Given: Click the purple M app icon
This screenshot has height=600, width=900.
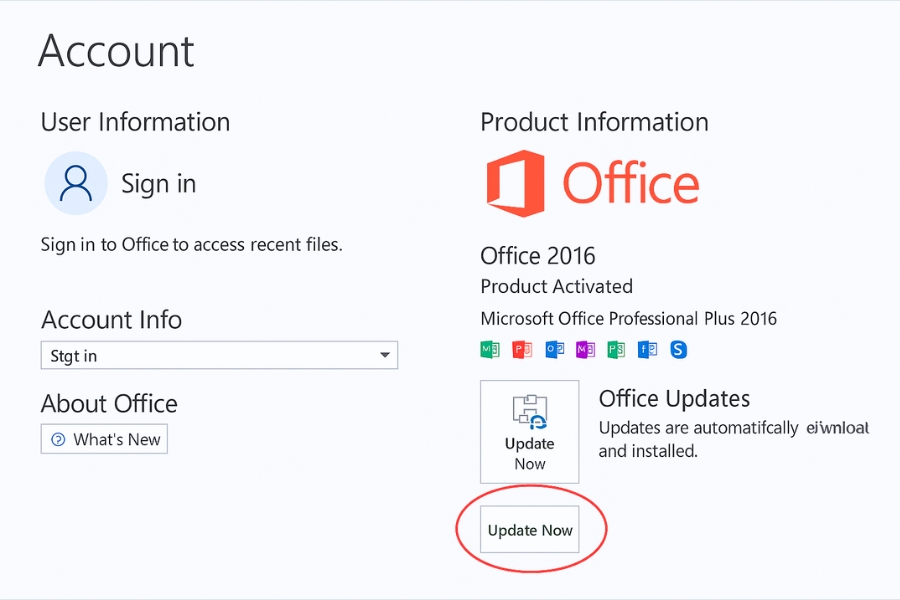Looking at the screenshot, I should click(x=585, y=349).
